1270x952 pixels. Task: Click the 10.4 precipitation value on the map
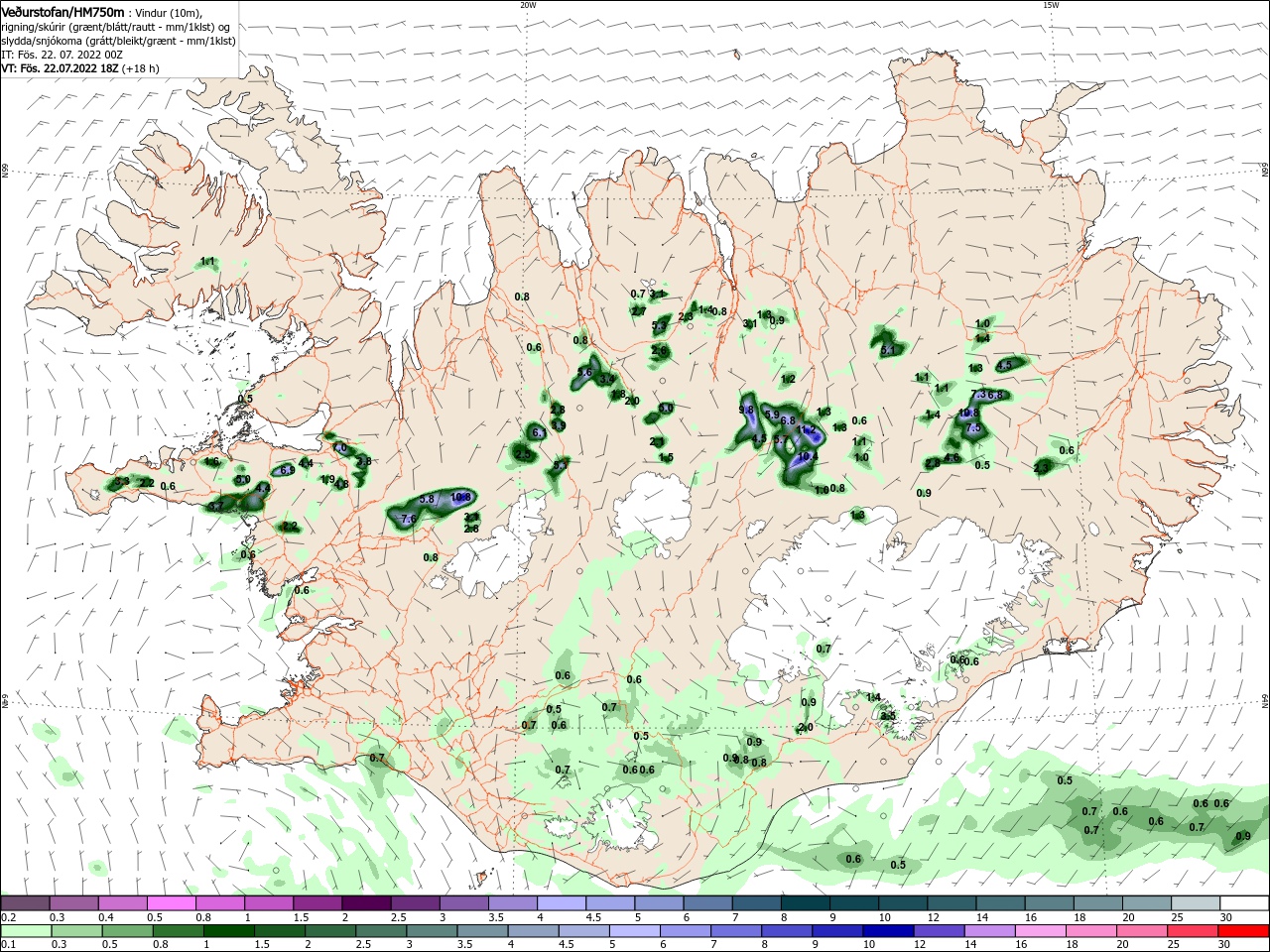[x=809, y=457]
